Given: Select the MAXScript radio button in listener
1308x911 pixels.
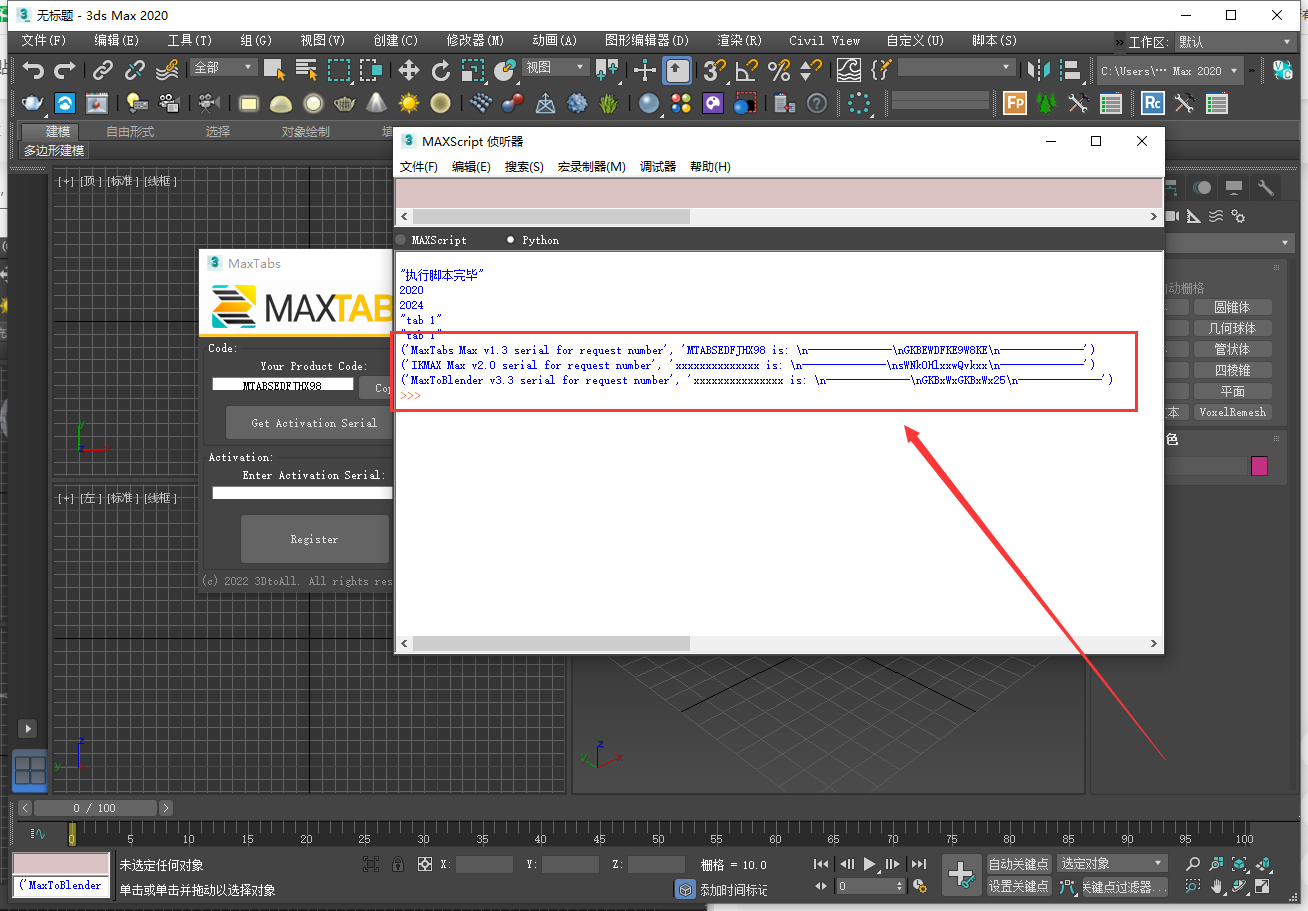Looking at the screenshot, I should click(401, 240).
